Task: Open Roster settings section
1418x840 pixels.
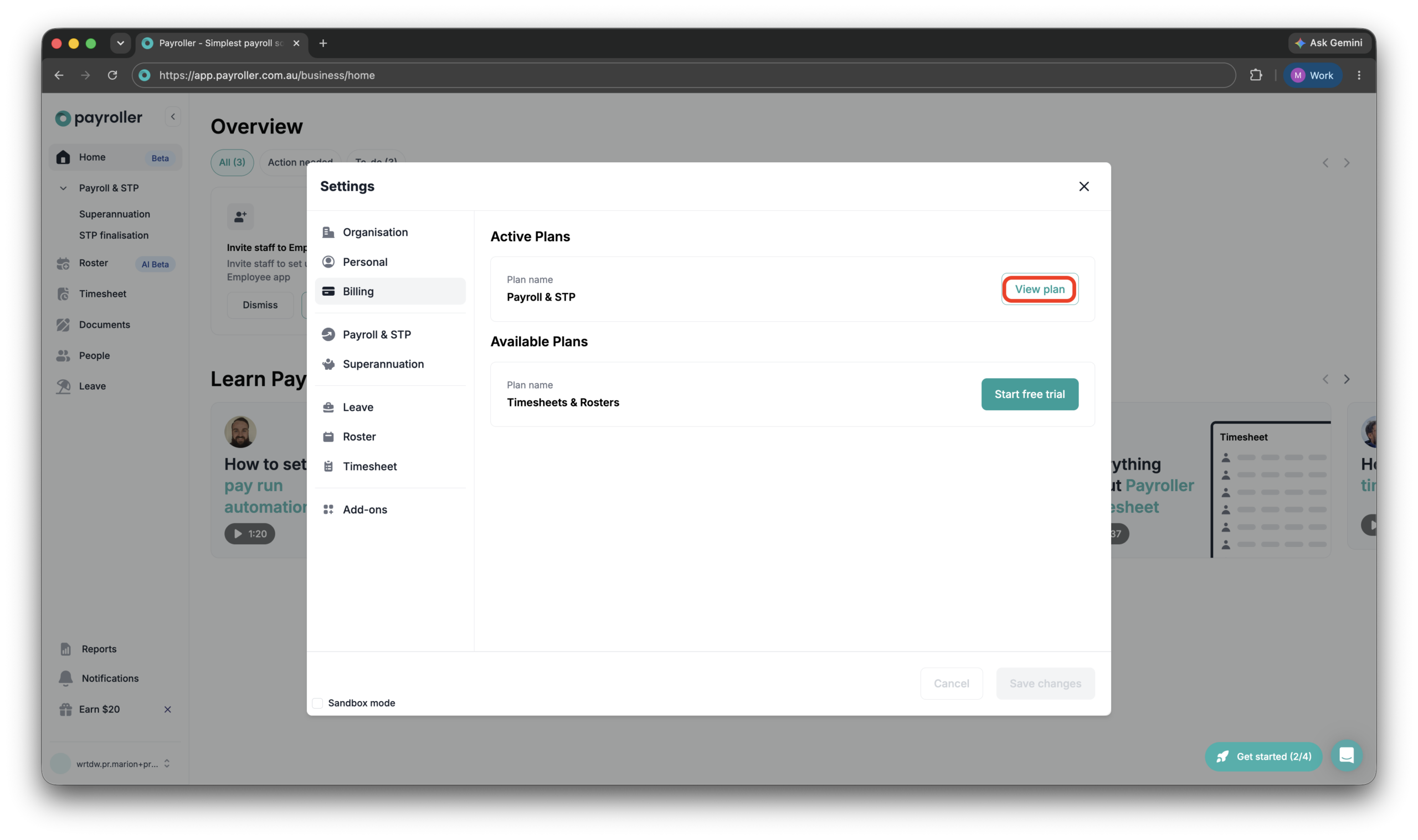Action: tap(390, 436)
